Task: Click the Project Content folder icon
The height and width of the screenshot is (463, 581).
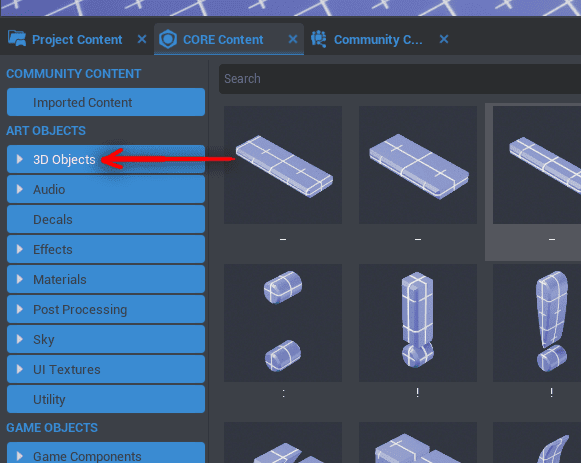Action: click(17, 39)
